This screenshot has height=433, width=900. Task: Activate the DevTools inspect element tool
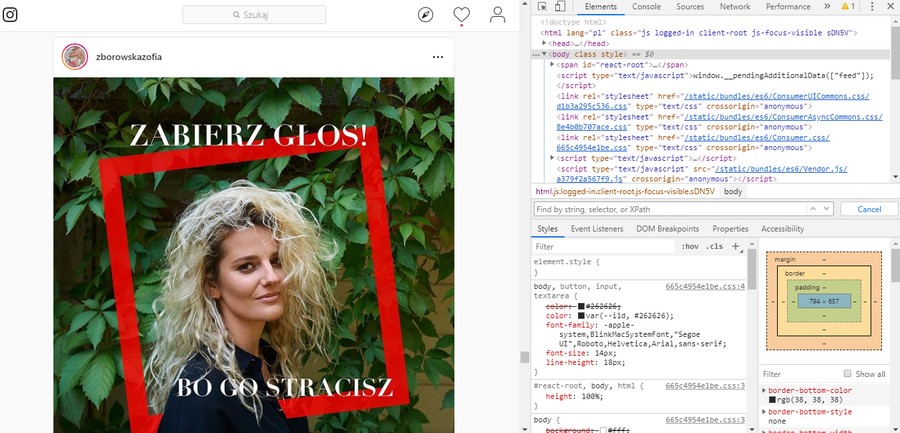(542, 6)
